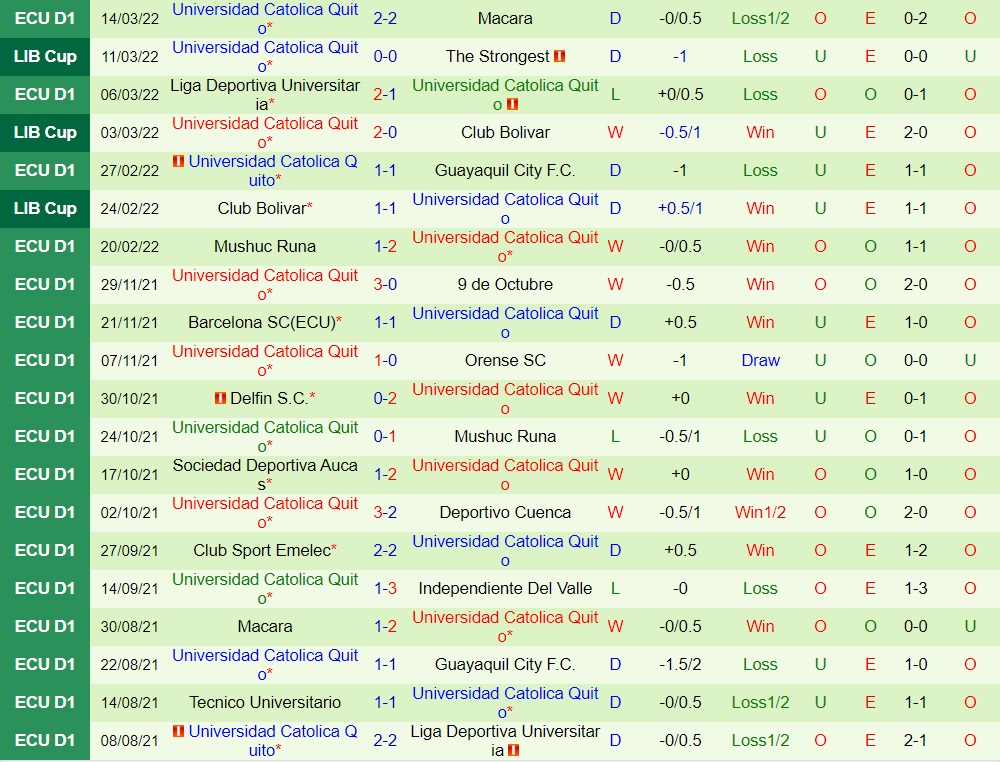Select Guayaquil City F.C. on the 22/08 row
1000x762 pixels.
(505, 664)
